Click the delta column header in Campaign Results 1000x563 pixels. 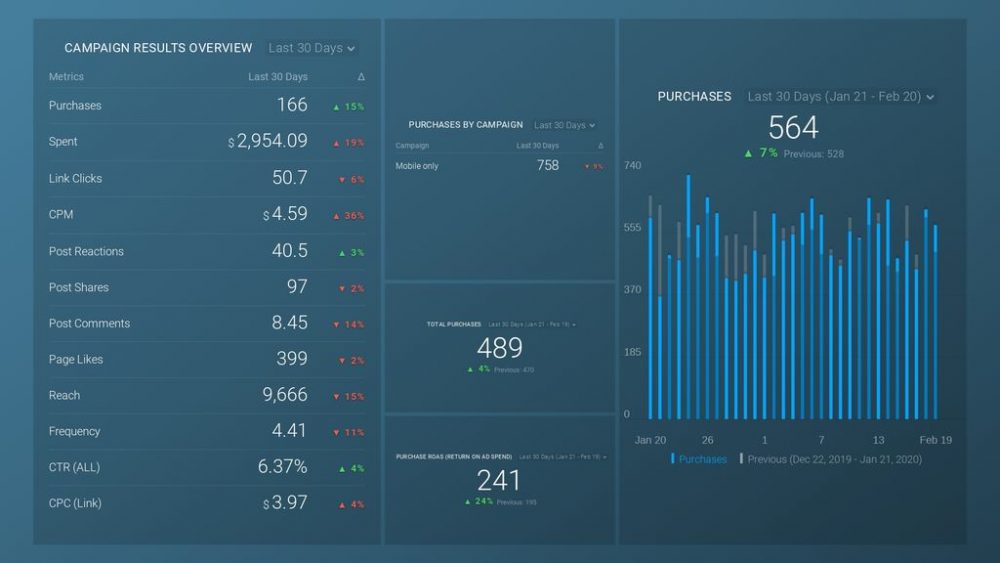click(361, 77)
